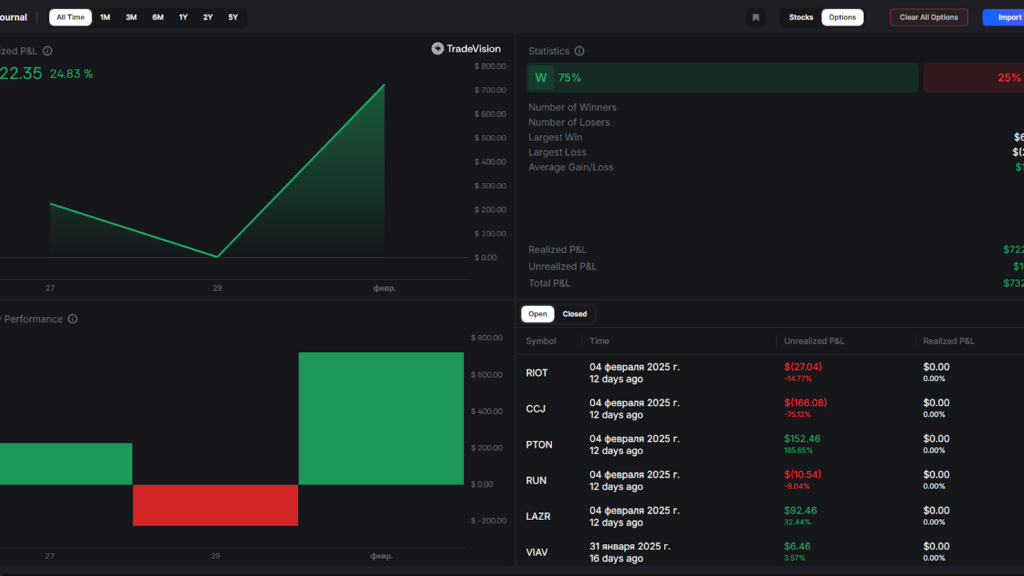
Task: Select the VIAV row in the table
Action: 539,552
